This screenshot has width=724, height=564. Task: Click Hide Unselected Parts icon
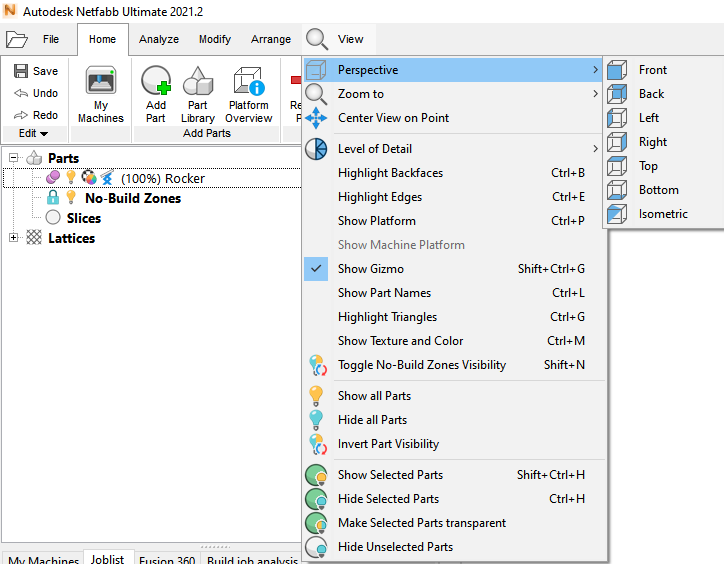coord(316,547)
